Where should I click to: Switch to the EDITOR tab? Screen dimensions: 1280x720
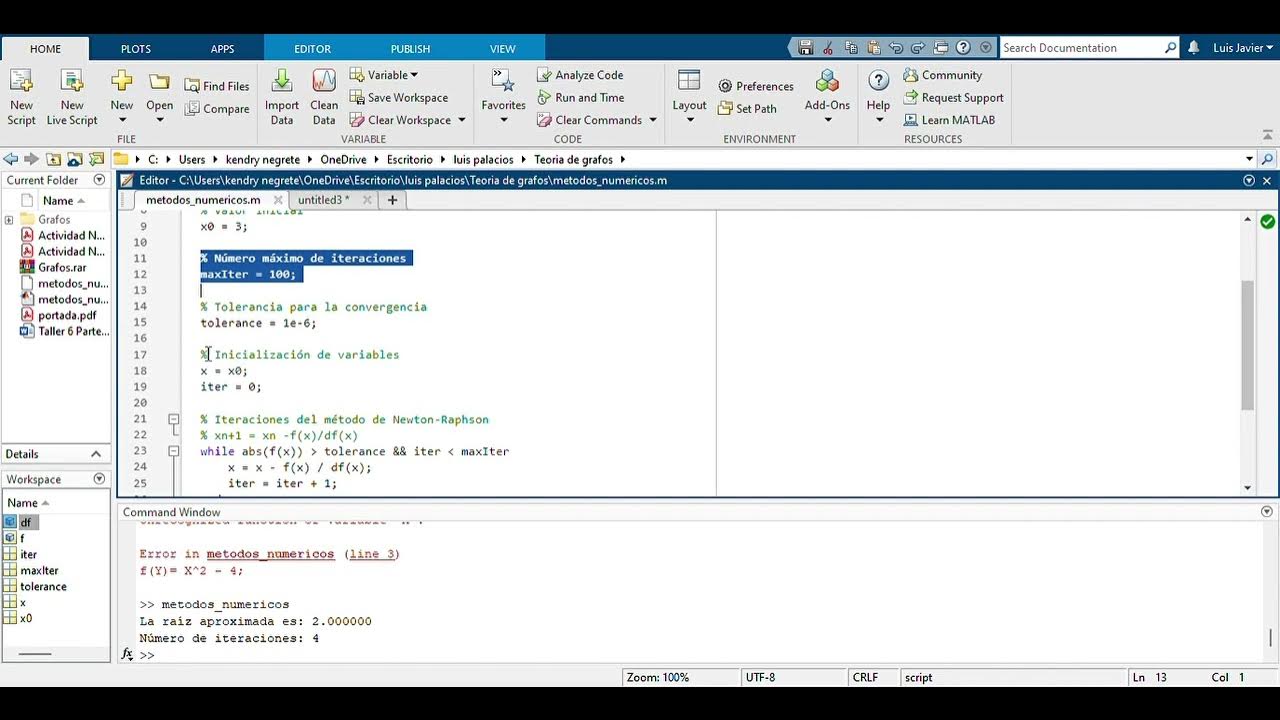312,48
